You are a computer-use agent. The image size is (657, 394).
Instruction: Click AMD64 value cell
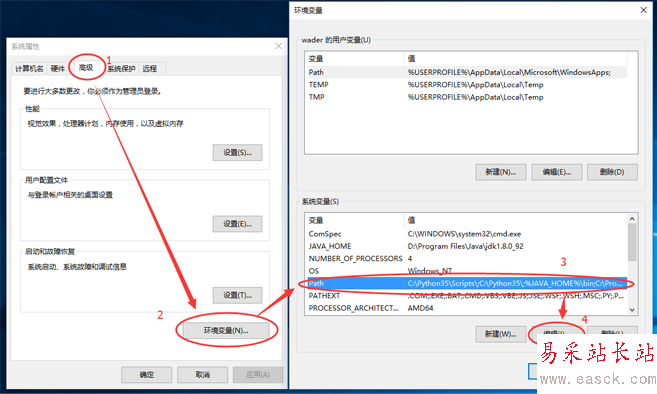(x=420, y=308)
